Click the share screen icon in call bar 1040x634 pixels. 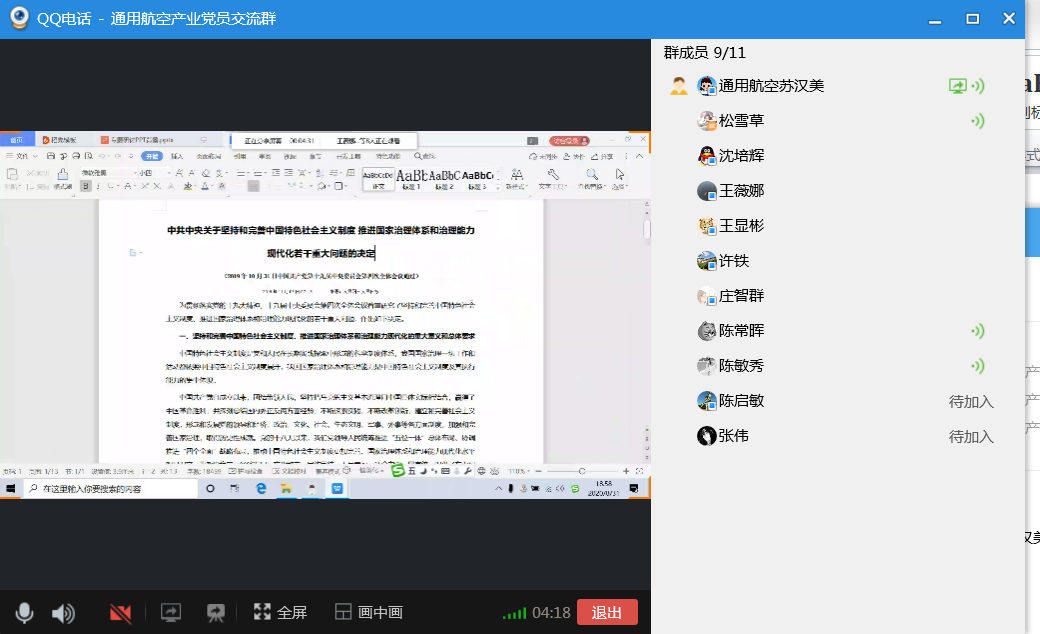(170, 613)
